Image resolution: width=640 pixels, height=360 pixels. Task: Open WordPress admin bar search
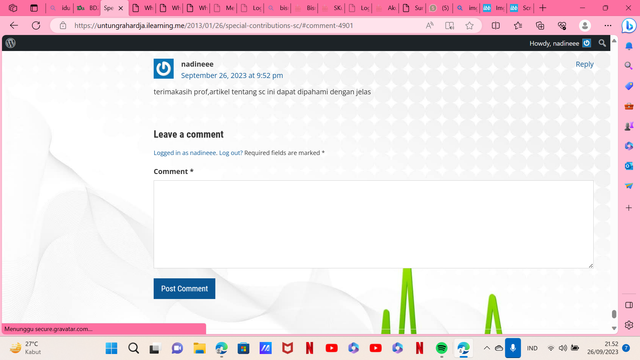click(x=602, y=43)
